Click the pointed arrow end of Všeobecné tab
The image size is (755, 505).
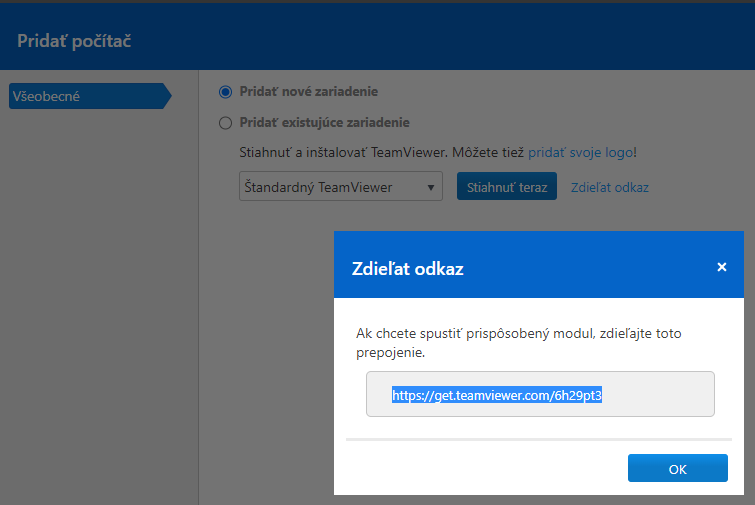click(167, 96)
